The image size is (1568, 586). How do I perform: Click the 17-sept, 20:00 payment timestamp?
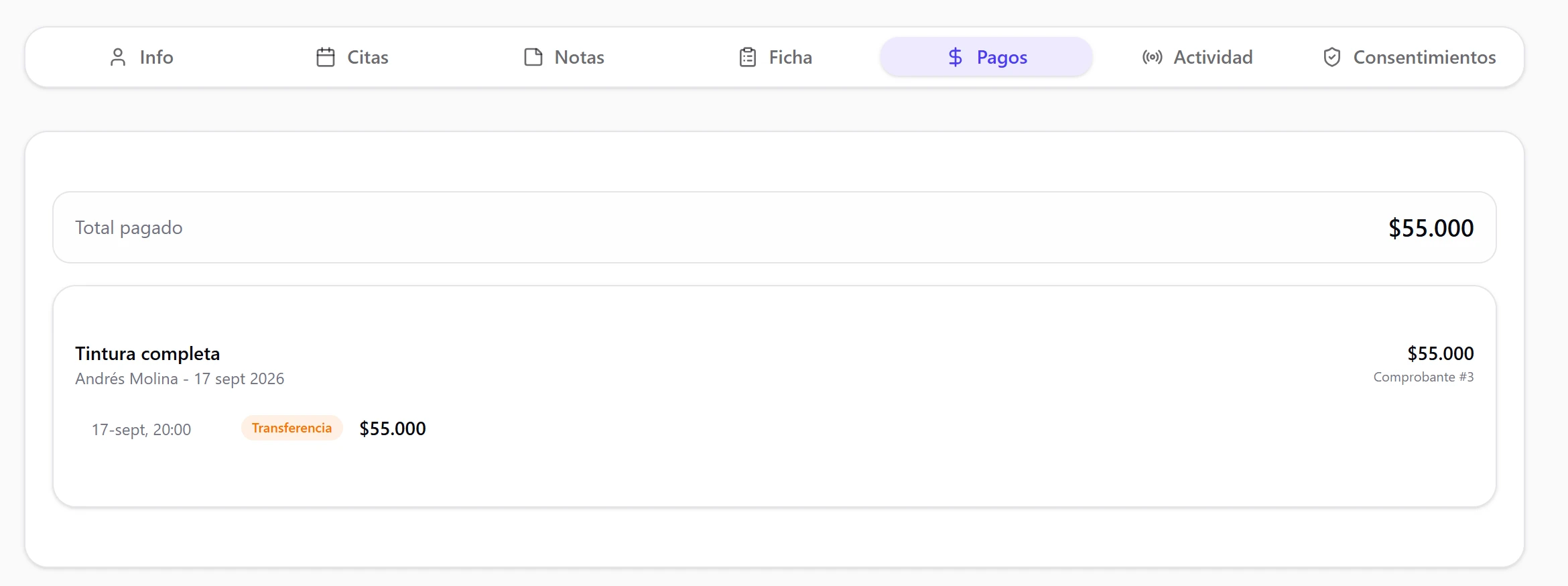click(141, 429)
